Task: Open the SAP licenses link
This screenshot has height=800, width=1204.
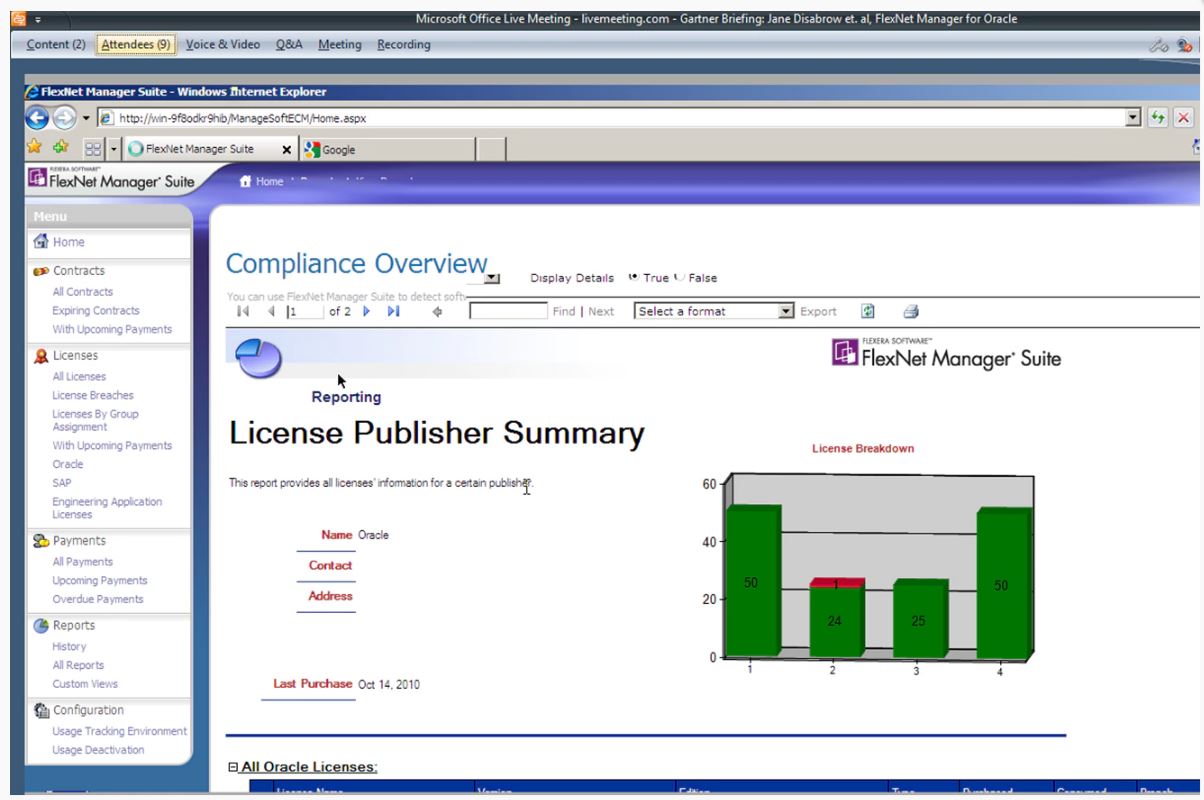Action: tap(62, 483)
